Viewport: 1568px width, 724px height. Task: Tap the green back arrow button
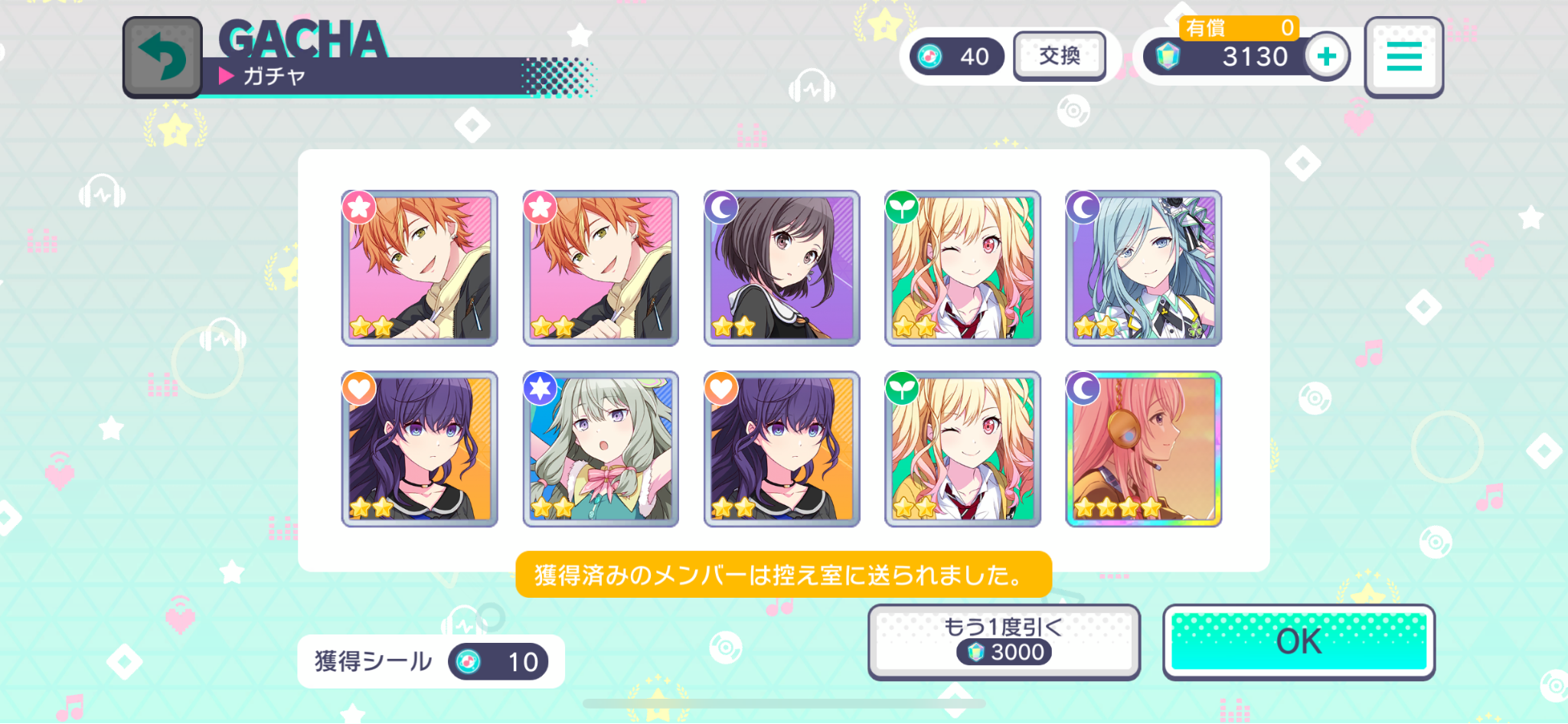click(162, 57)
